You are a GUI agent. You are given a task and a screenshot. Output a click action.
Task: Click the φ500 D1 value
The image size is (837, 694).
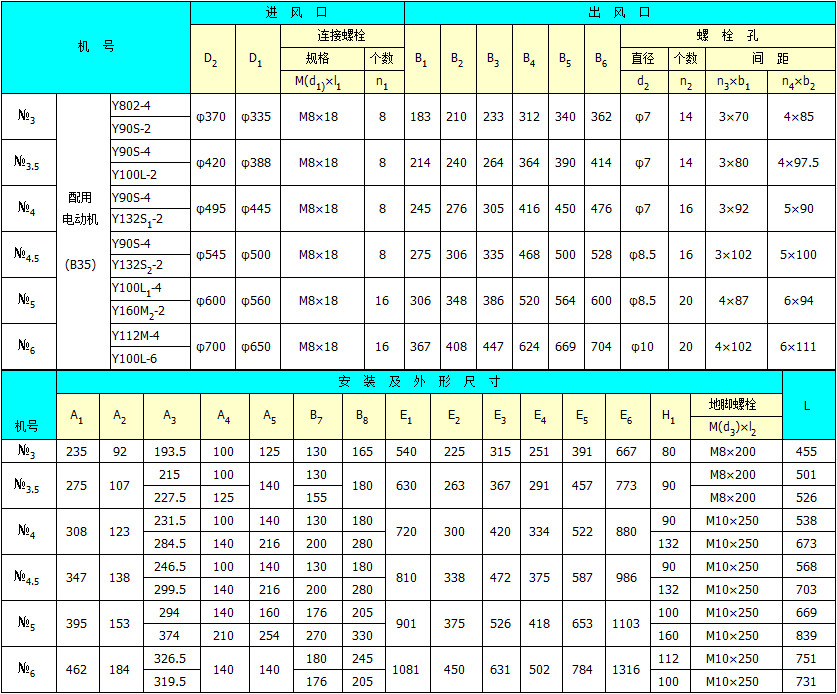click(257, 255)
